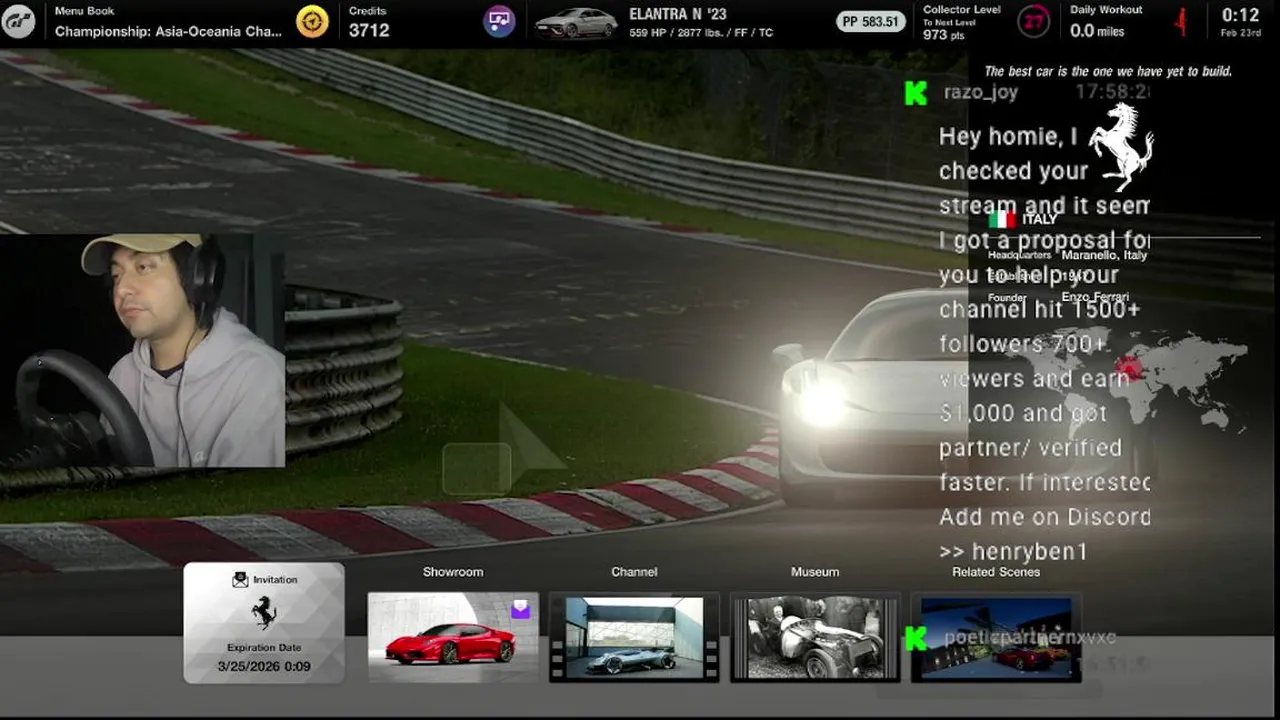Click the razo_joy chat username
The height and width of the screenshot is (720, 1280).
tap(981, 93)
